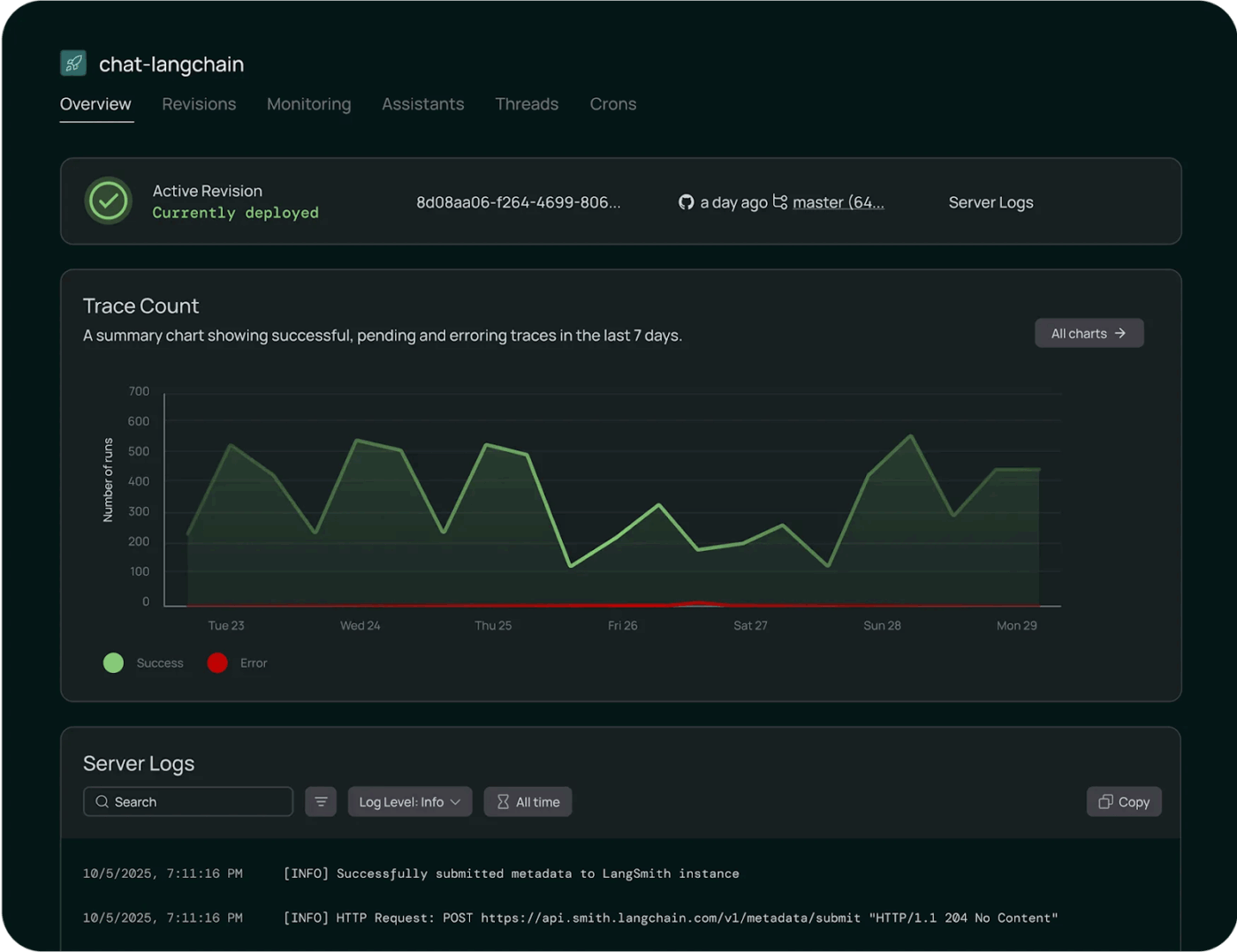The height and width of the screenshot is (952, 1237).
Task: Click the search magnifier icon in Server Logs
Action: (x=101, y=801)
